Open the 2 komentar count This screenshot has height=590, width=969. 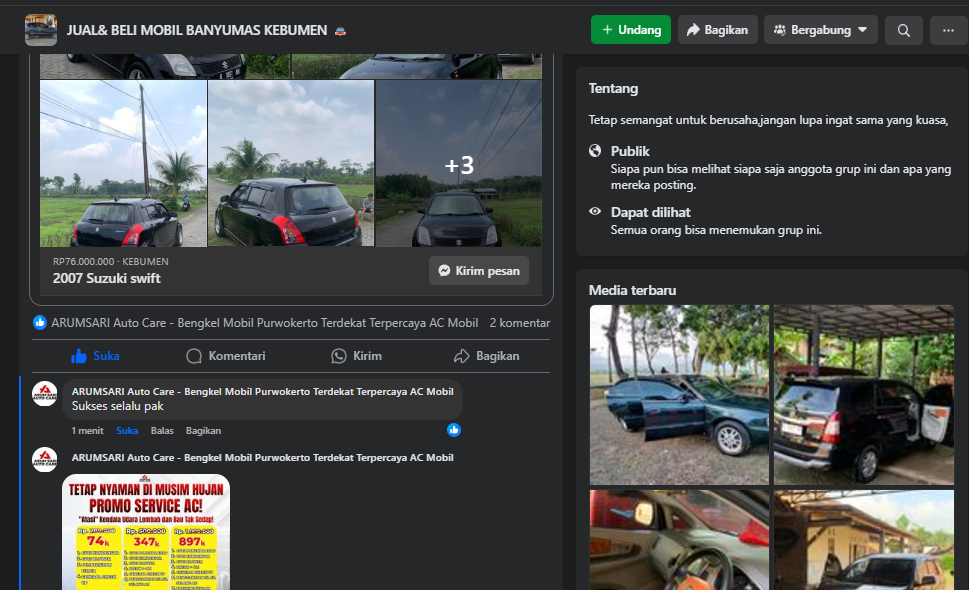[x=520, y=322]
